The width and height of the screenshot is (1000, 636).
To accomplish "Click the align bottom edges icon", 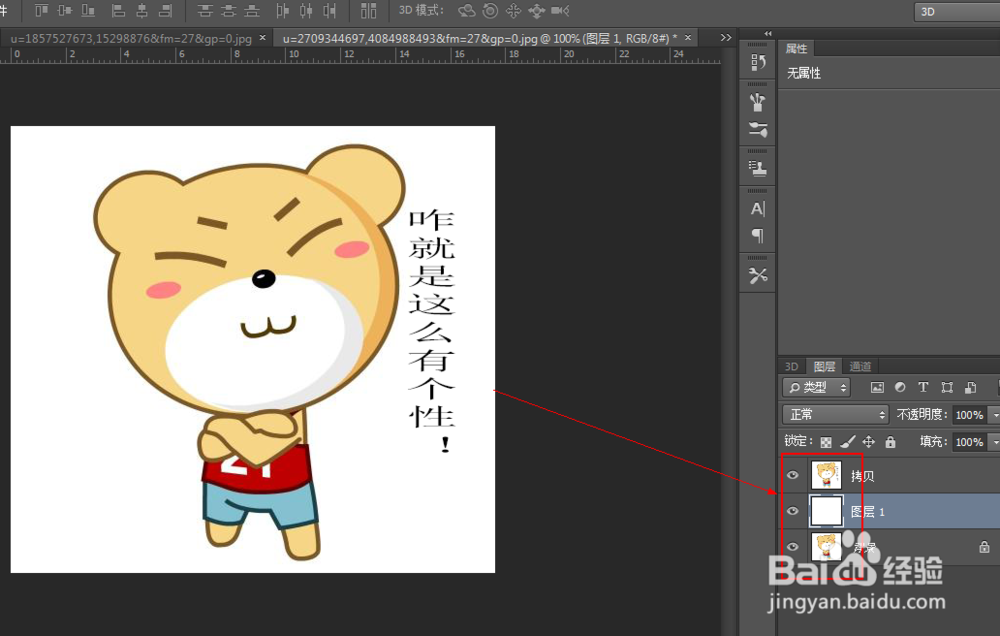I will pos(88,10).
